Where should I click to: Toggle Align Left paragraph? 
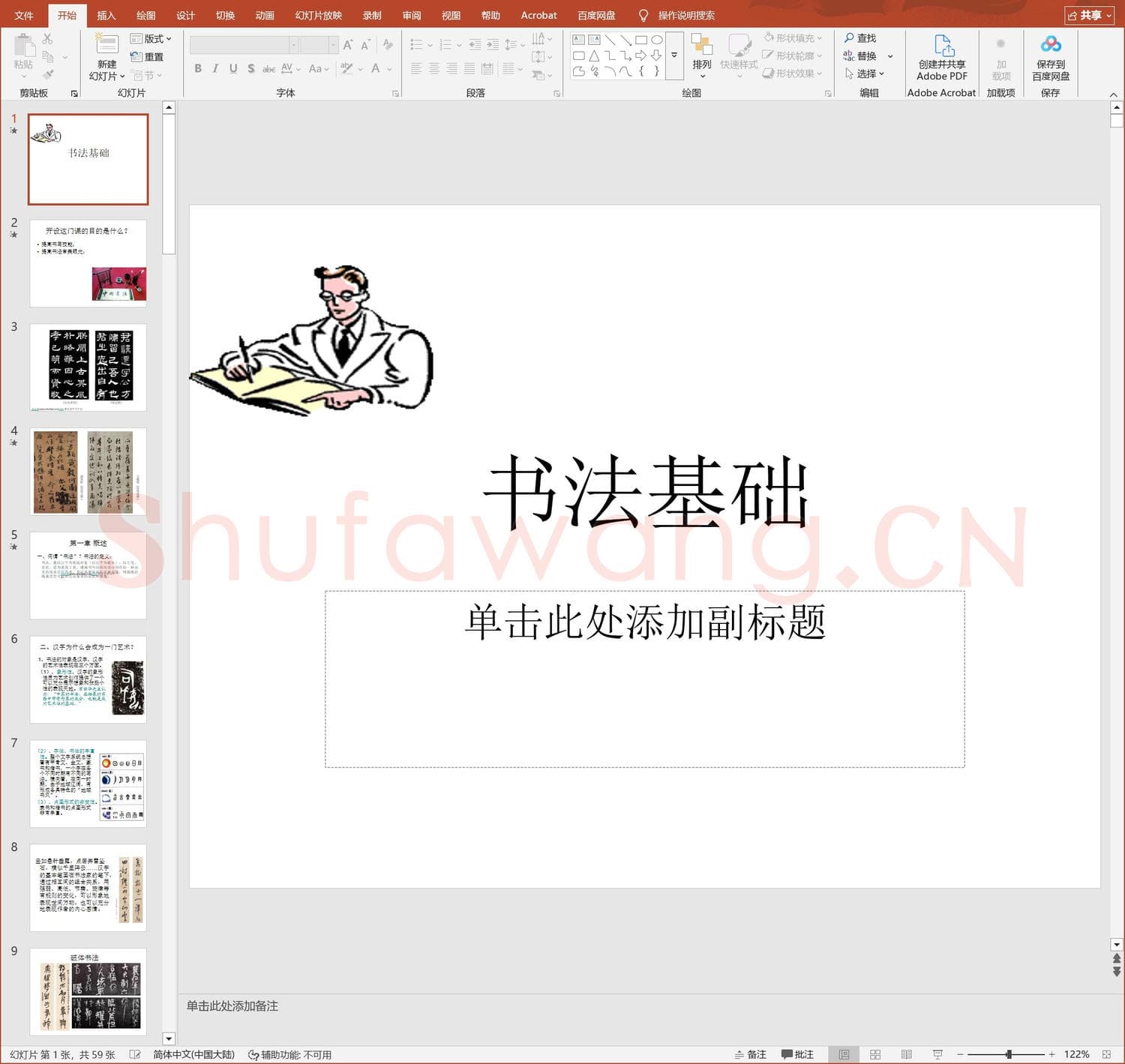(x=416, y=68)
